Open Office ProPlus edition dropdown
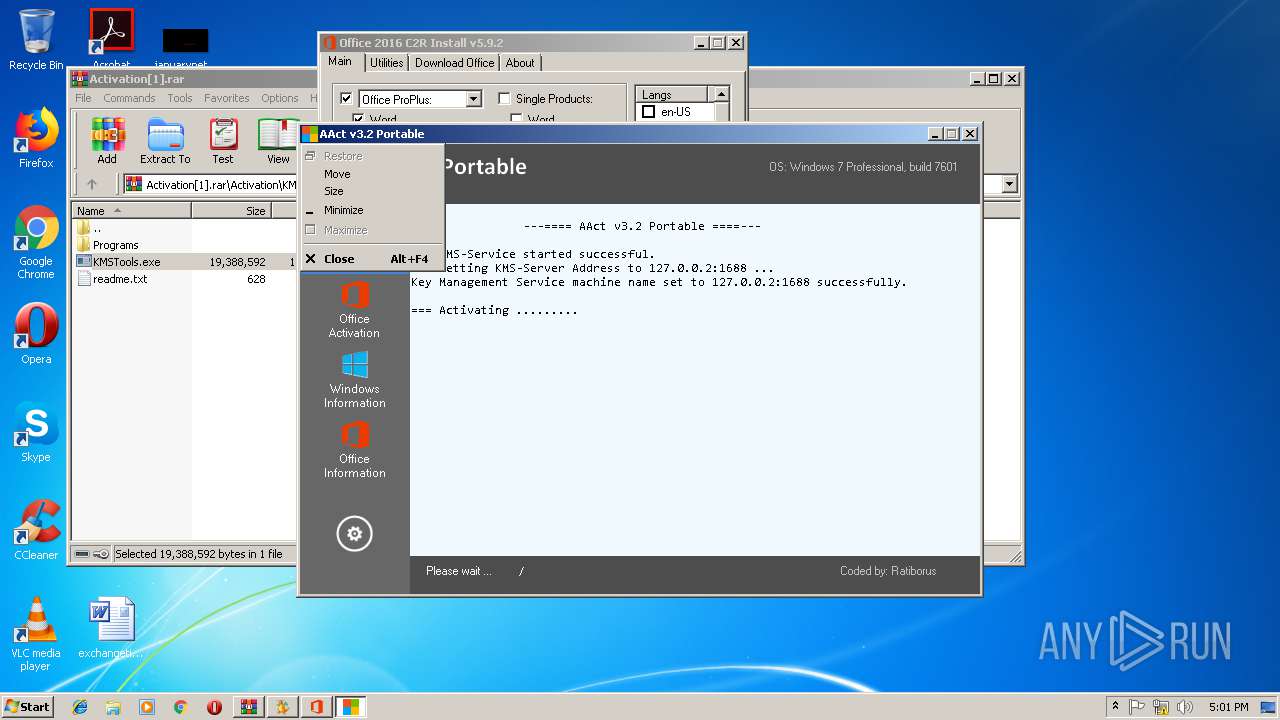Viewport: 1280px width, 720px height. pos(474,99)
